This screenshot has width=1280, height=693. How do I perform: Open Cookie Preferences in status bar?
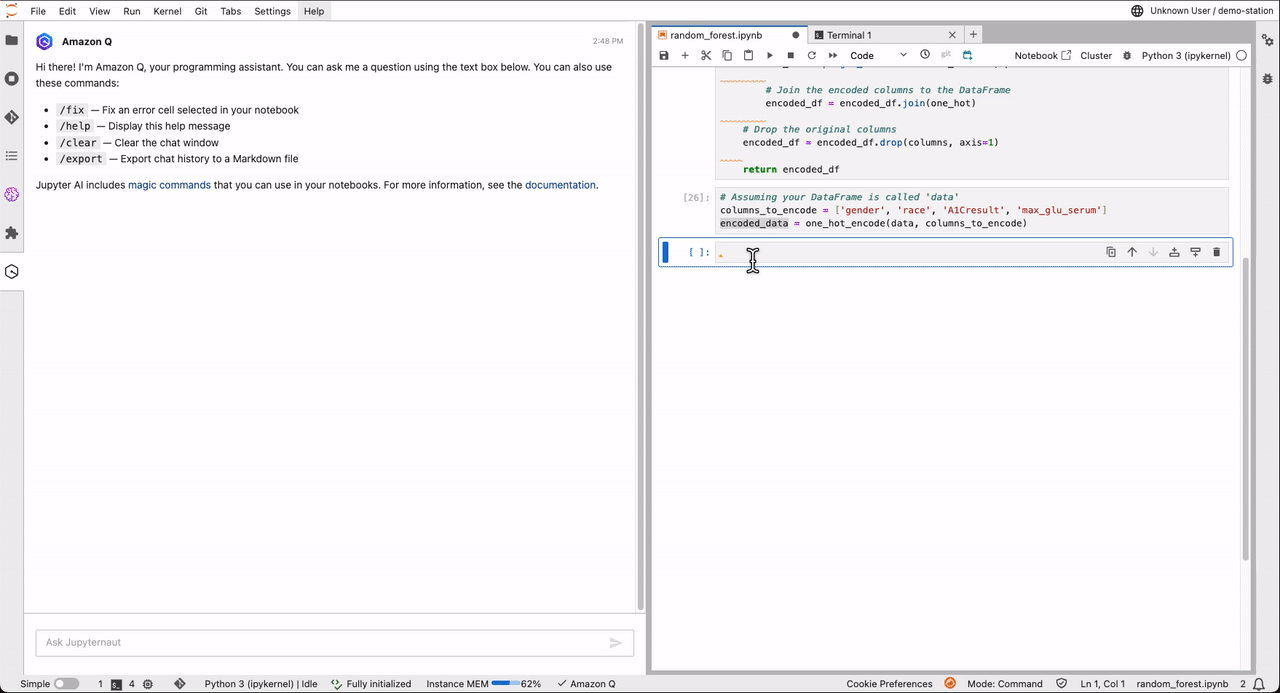(889, 684)
